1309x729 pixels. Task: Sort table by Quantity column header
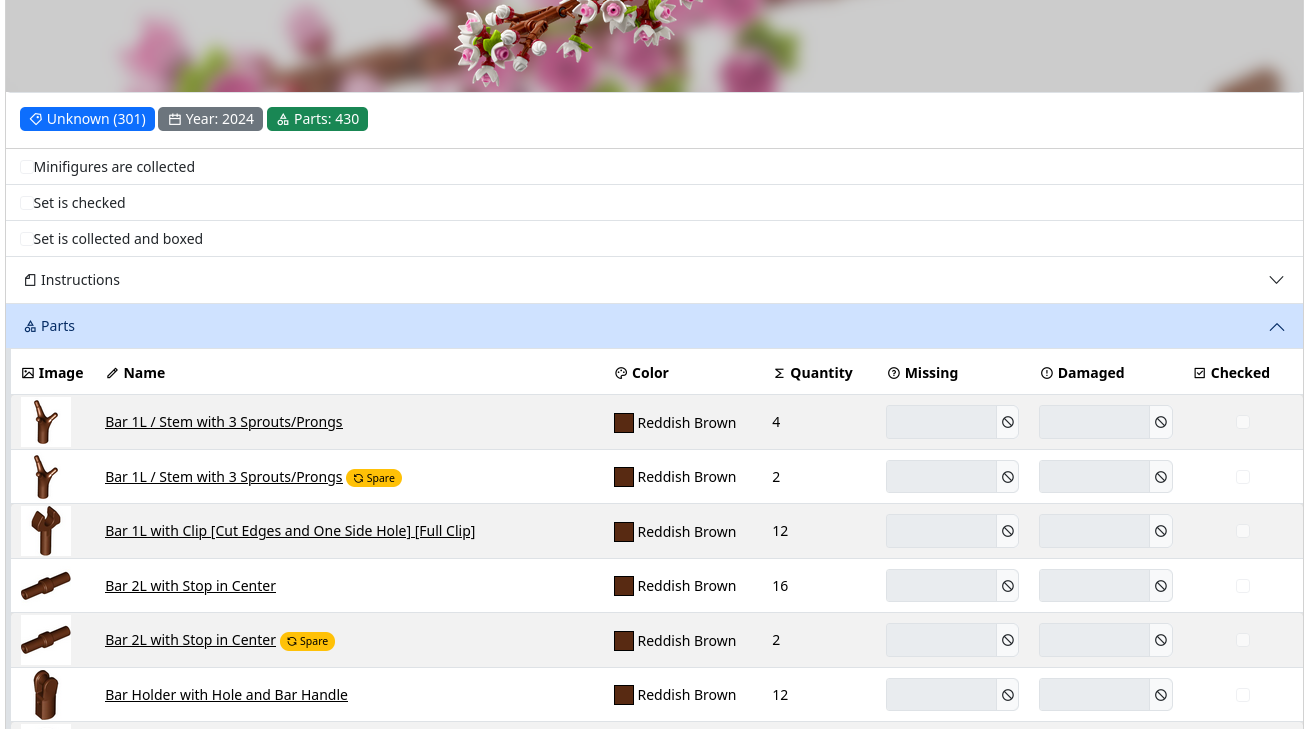[820, 373]
